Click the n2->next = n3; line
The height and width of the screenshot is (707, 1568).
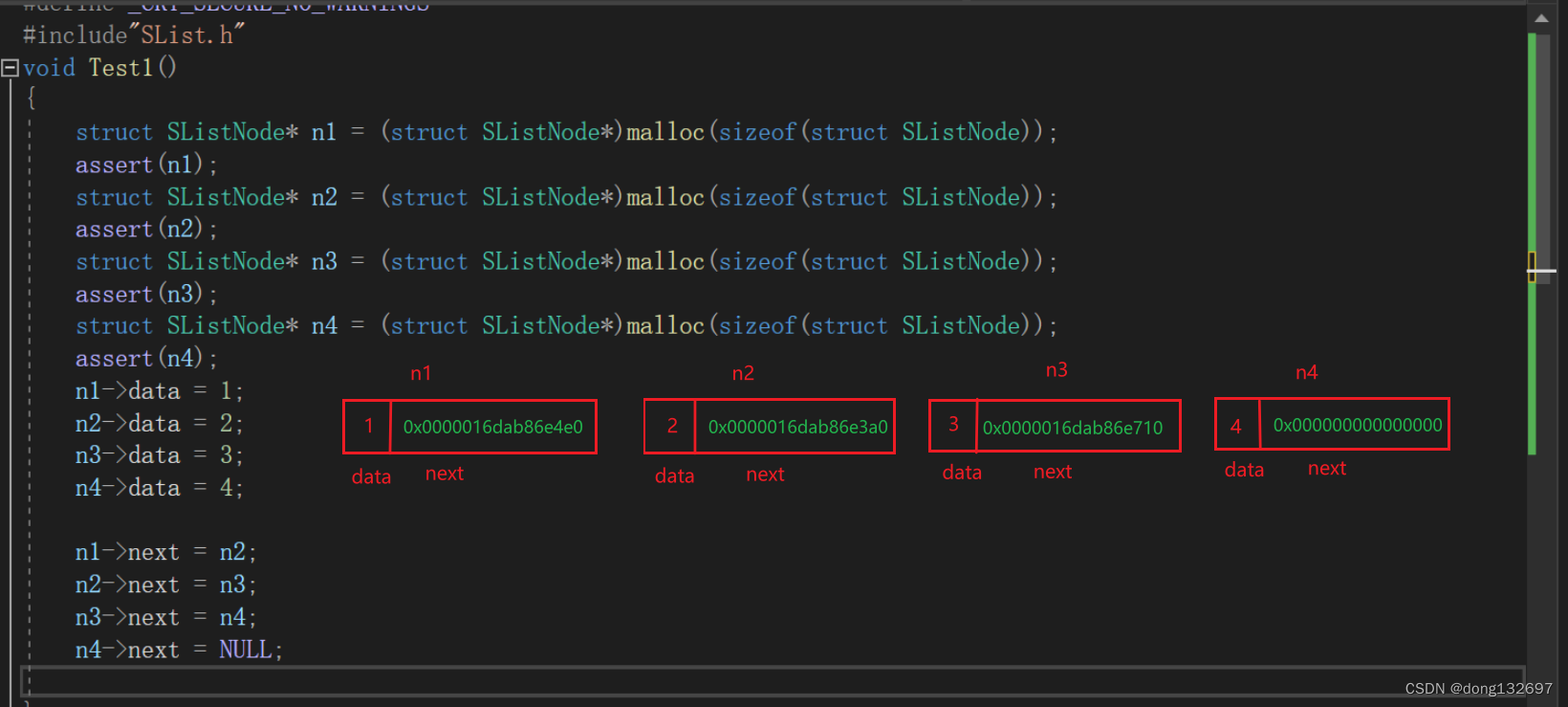point(166,585)
